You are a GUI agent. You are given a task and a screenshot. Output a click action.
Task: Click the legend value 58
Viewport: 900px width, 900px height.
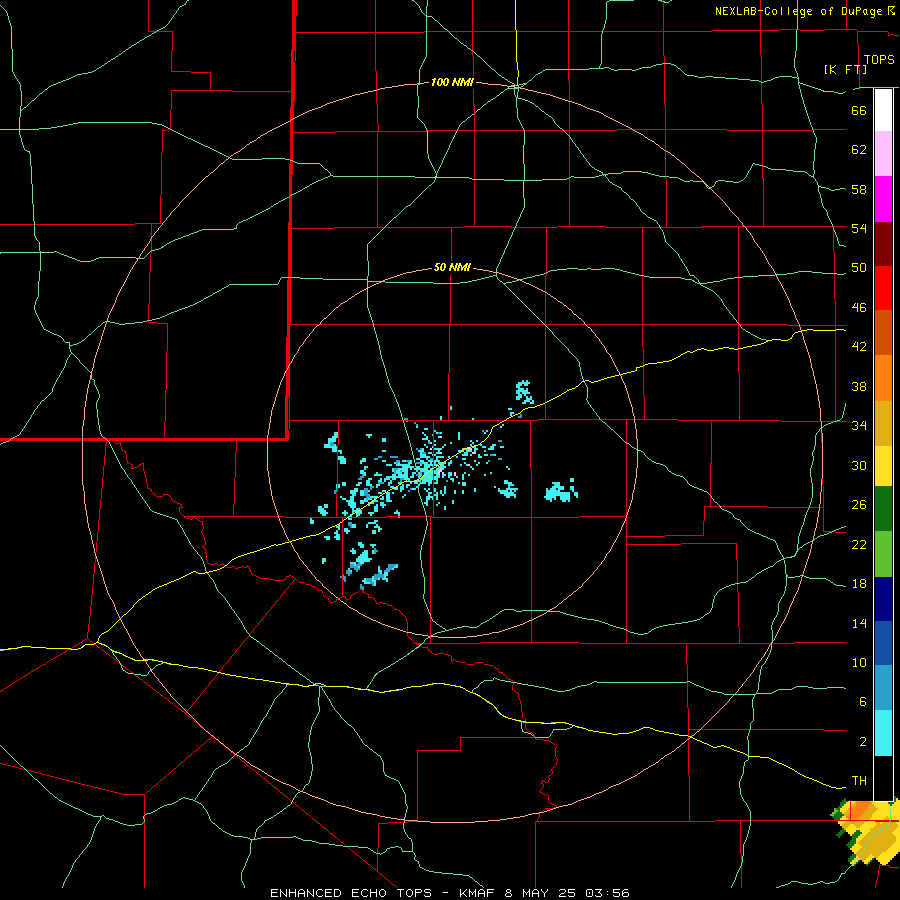click(859, 189)
